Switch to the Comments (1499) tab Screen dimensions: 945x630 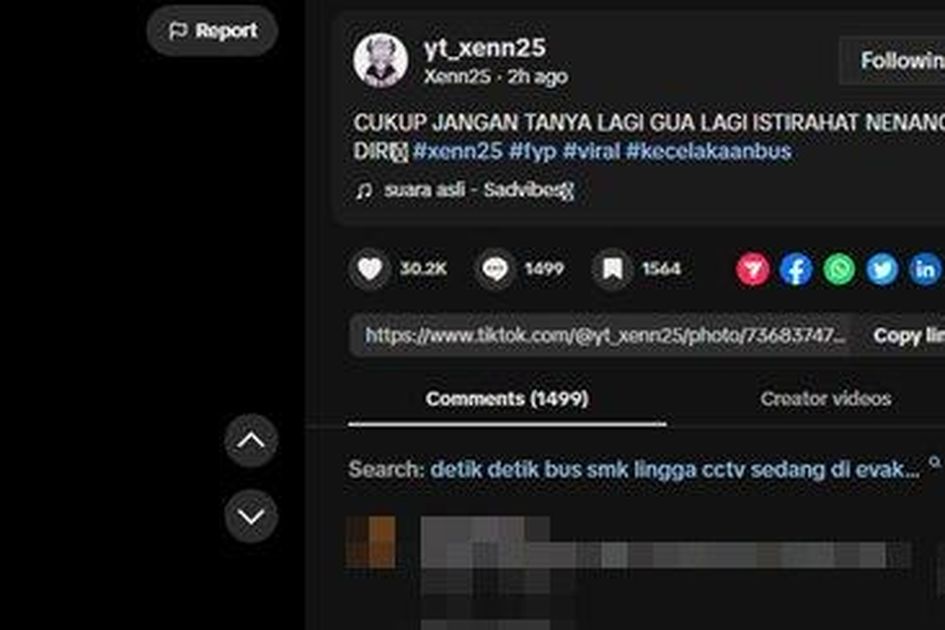[507, 399]
